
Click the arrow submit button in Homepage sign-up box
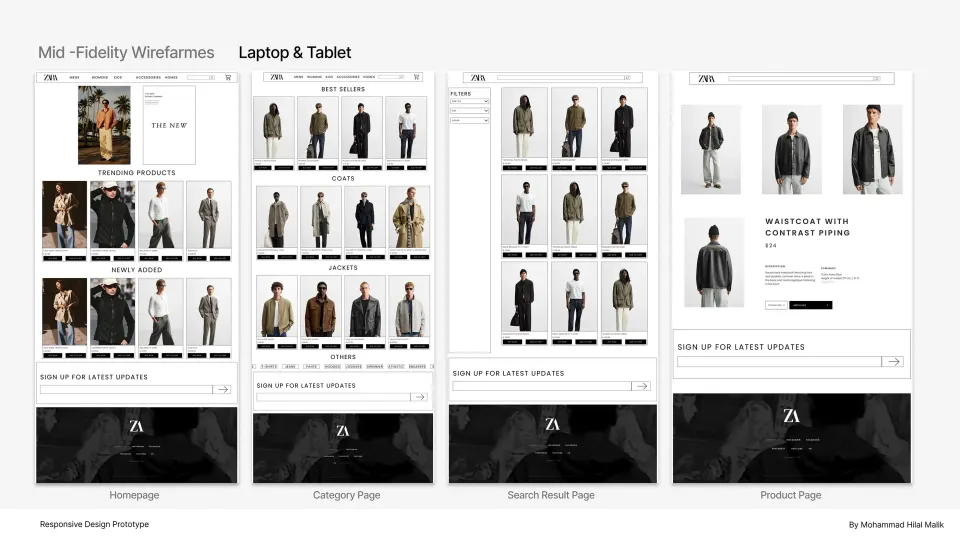(222, 389)
